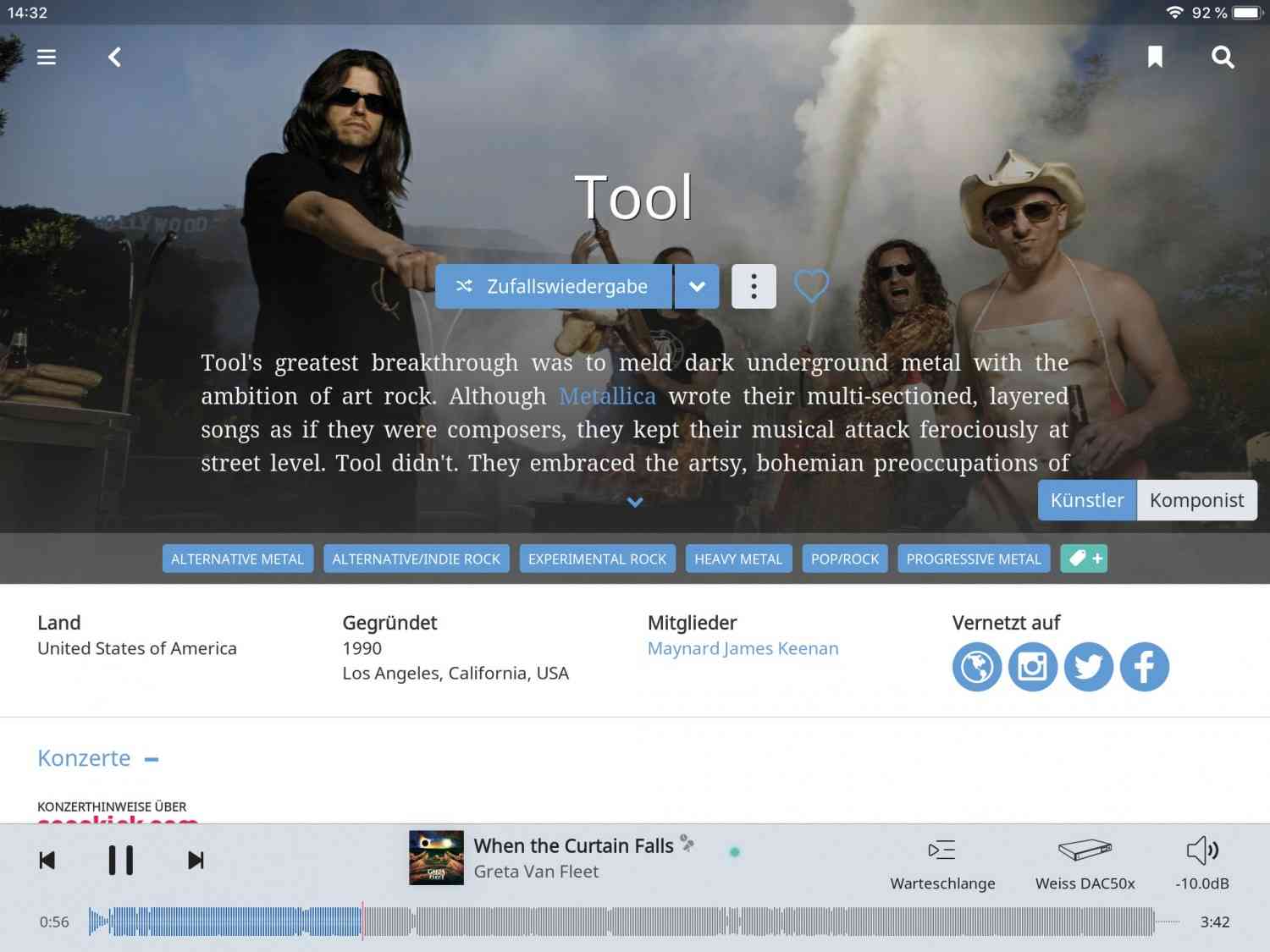This screenshot has height=952, width=1270.
Task: Select the ALTERNATIVE/INDIE ROCK genre tag
Action: 417,559
